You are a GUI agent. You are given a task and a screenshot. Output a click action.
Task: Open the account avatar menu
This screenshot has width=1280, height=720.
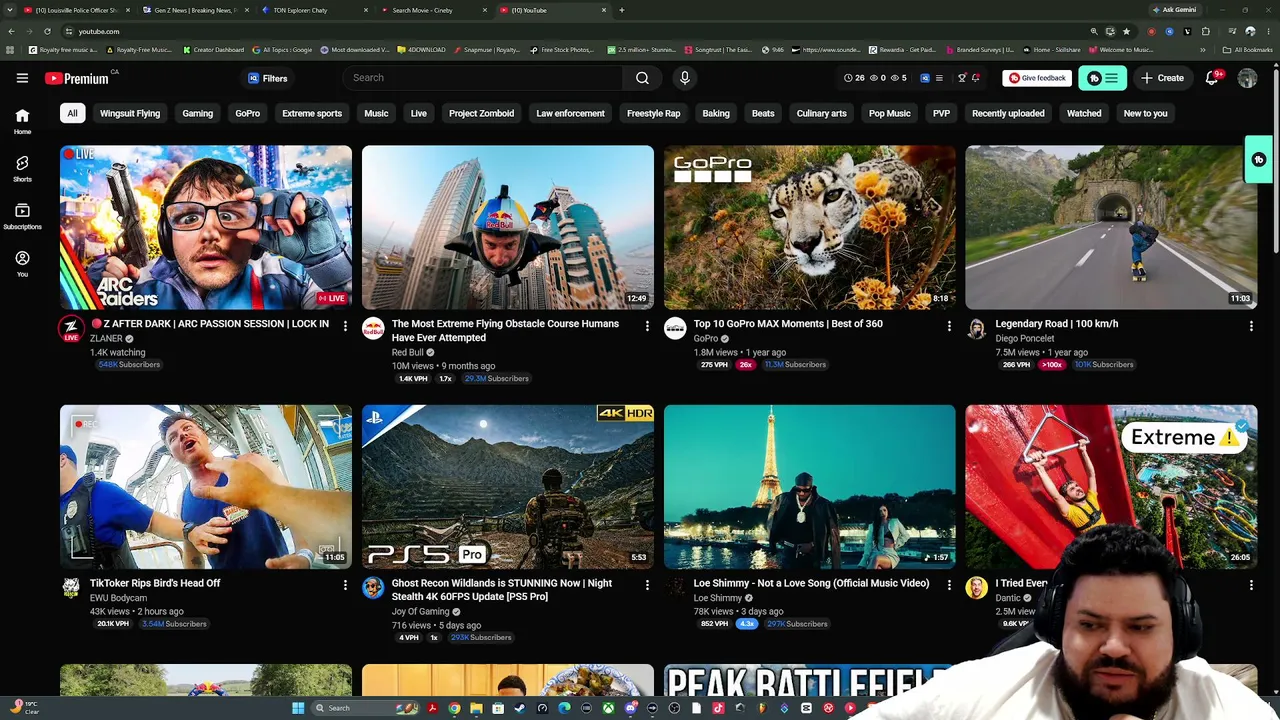pyautogui.click(x=1247, y=78)
